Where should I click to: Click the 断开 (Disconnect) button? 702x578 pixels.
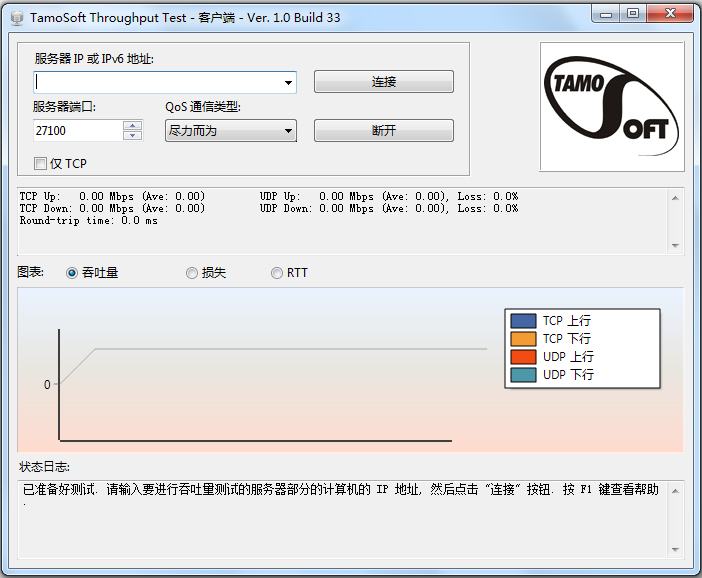pos(384,130)
